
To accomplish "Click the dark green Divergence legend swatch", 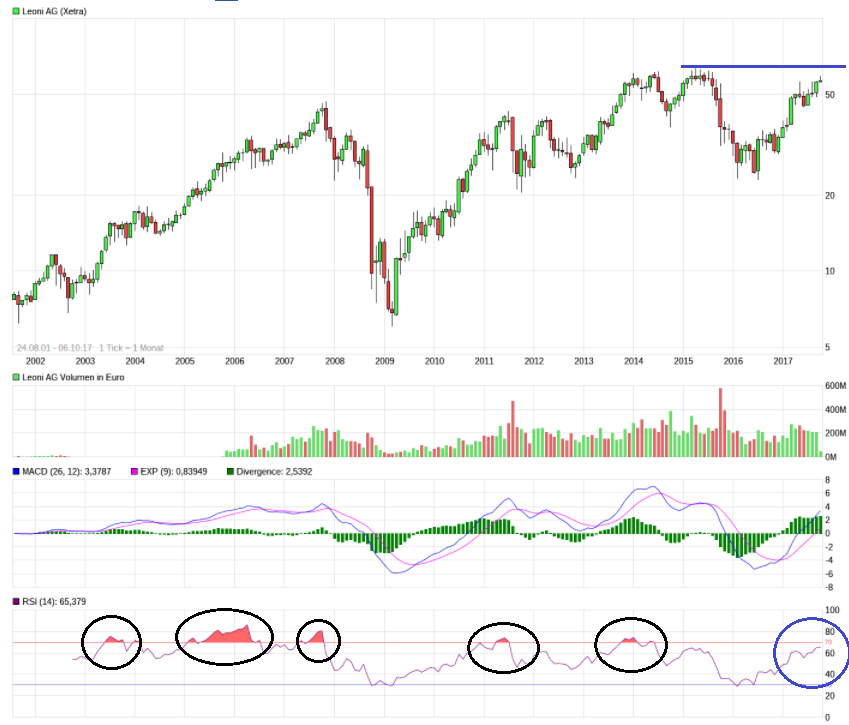I will click(x=230, y=472).
